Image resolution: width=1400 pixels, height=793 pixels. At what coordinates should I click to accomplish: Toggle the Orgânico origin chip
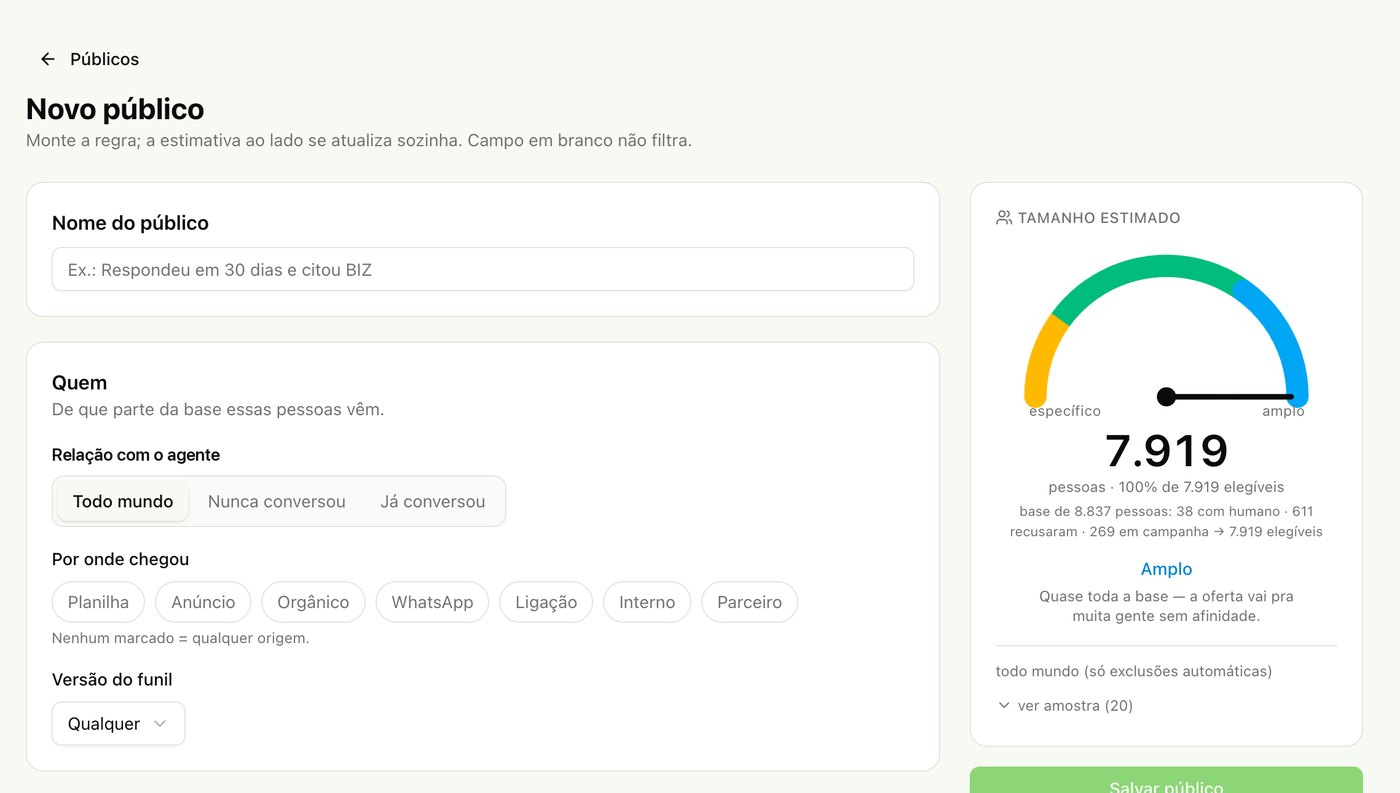pos(313,602)
